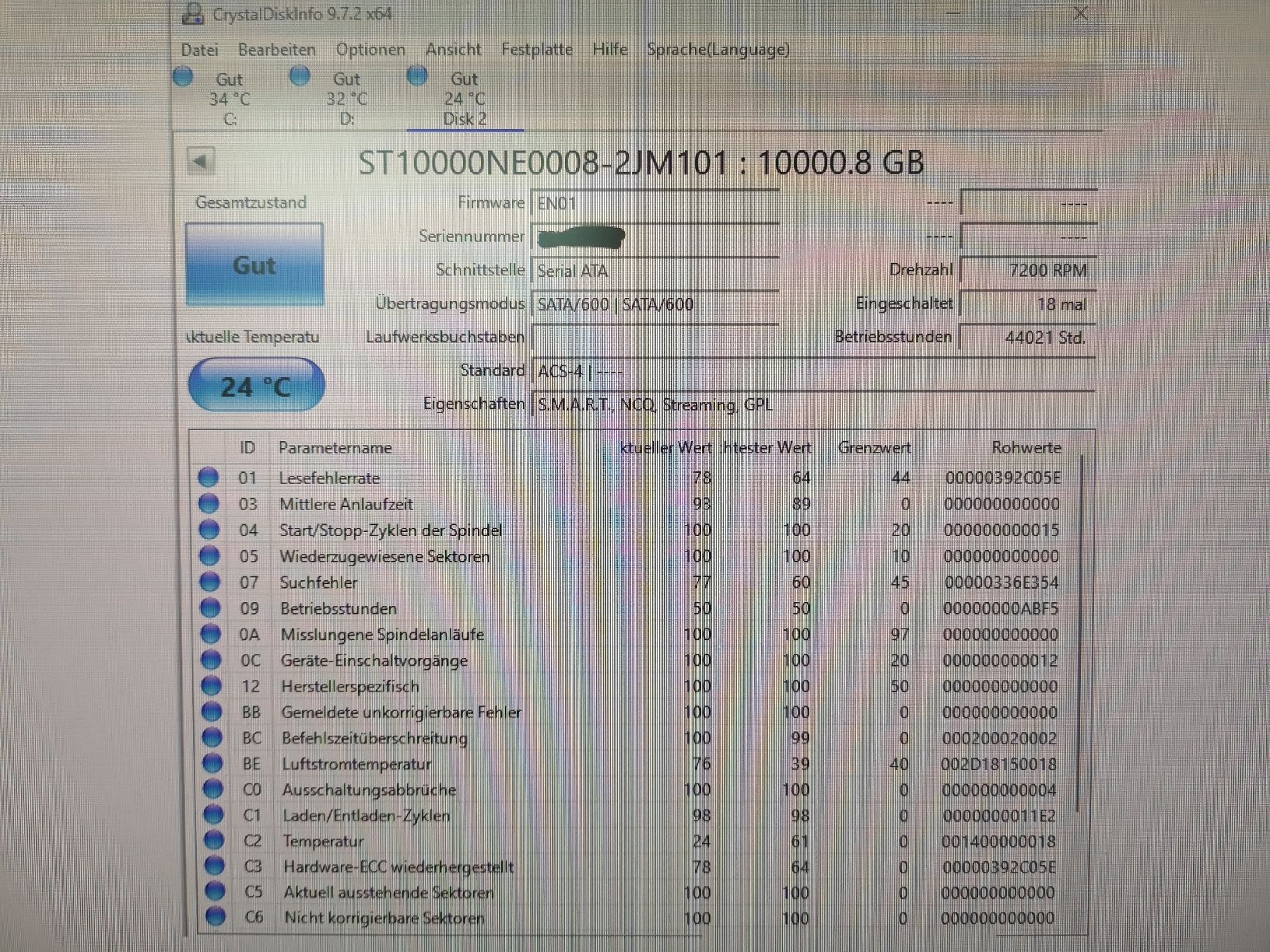1270x952 pixels.
Task: Select the Luftstromtemperatur parameter name
Action: (x=356, y=764)
